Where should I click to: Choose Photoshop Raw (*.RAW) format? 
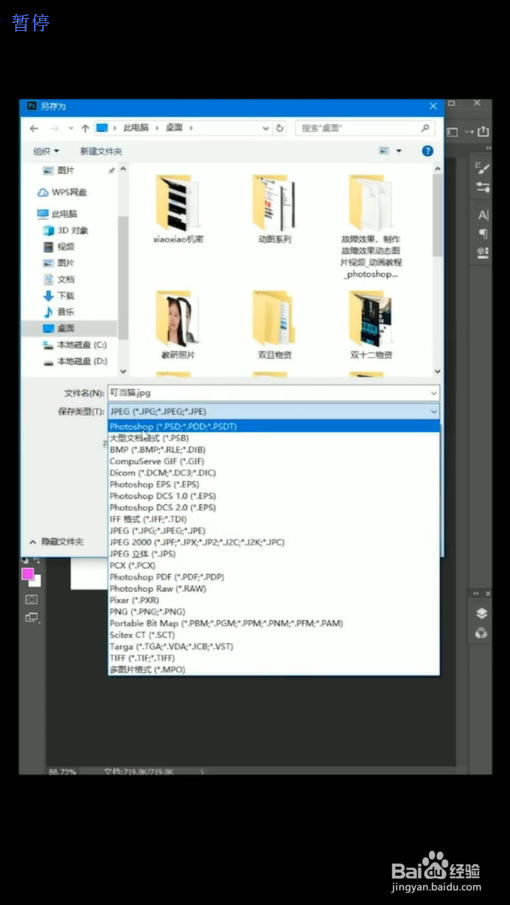coord(273,589)
